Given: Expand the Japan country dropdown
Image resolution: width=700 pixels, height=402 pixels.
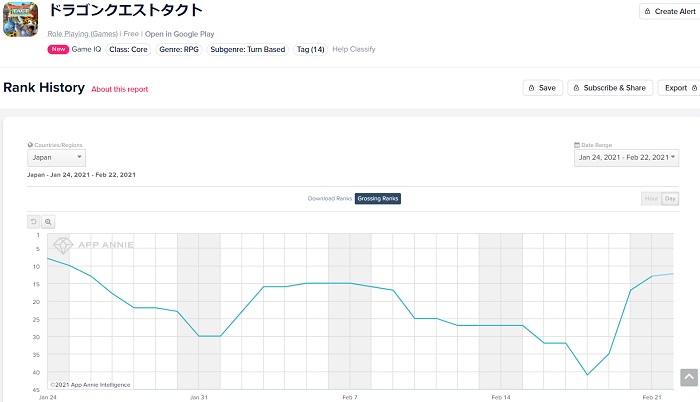Looking at the screenshot, I should click(56, 158).
